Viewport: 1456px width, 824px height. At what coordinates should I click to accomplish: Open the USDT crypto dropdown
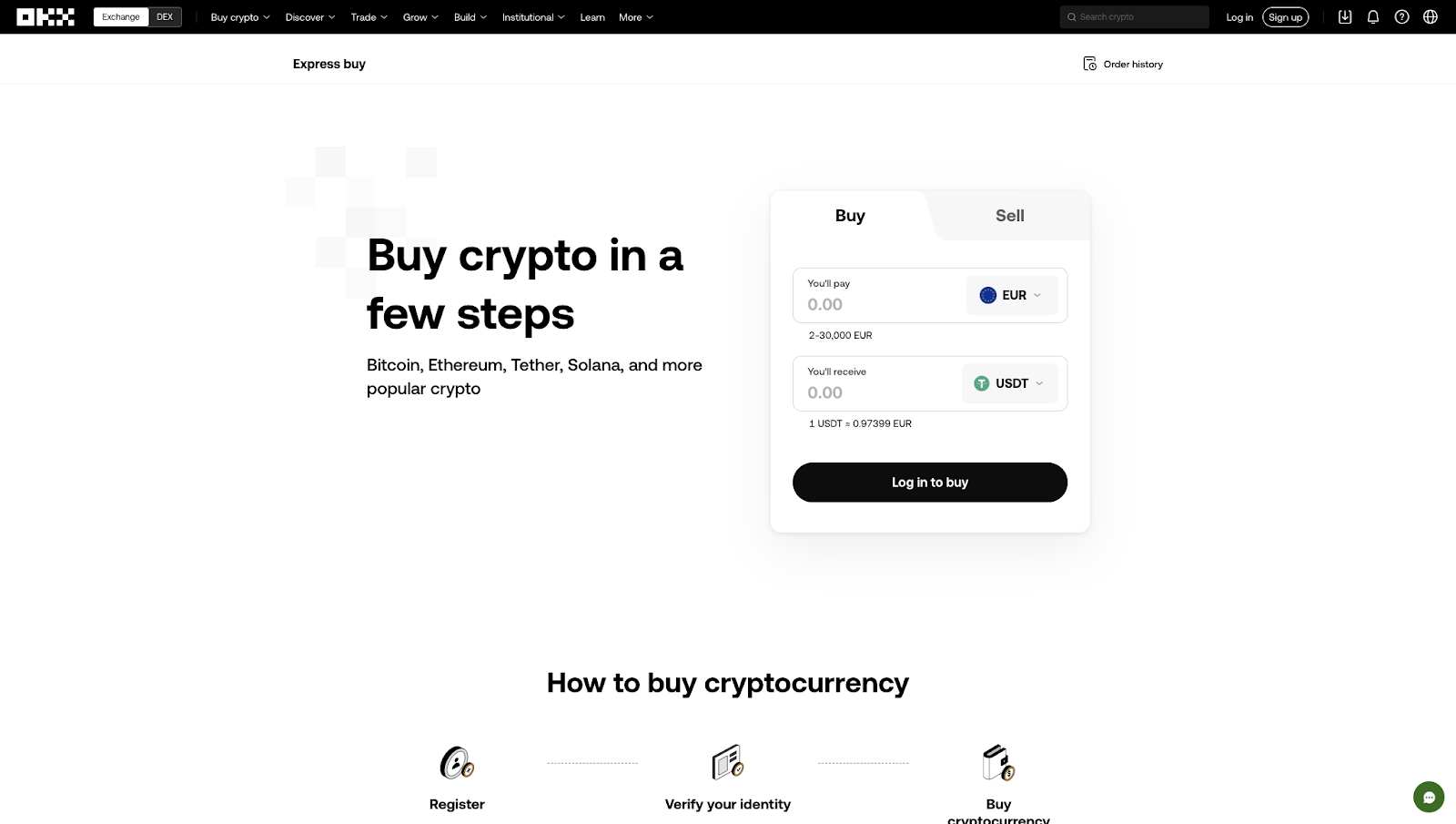[1009, 383]
